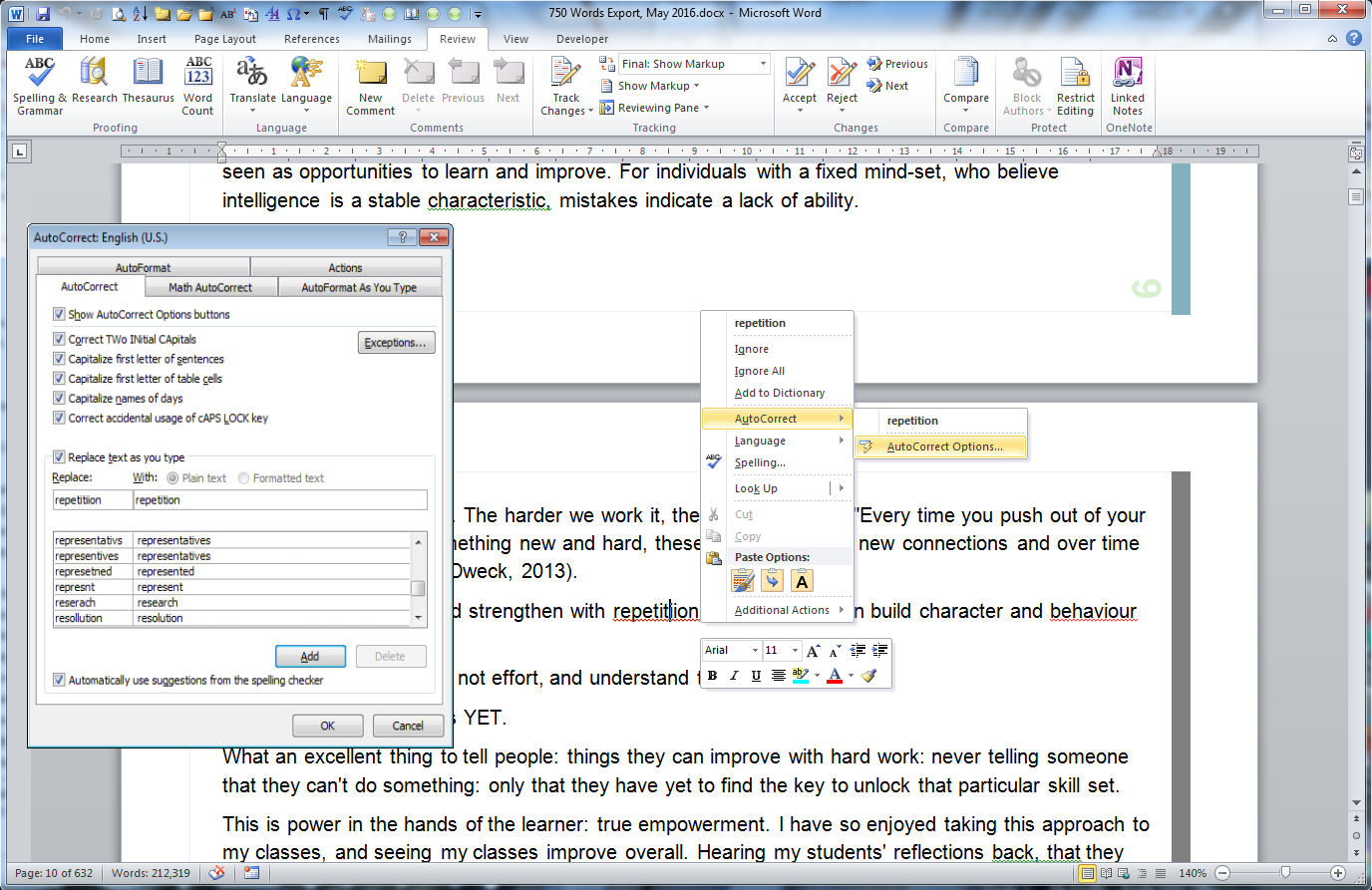Toggle Show AutoCorrect Options buttons checkbox
Viewport: 1372px width, 890px height.
tap(59, 314)
